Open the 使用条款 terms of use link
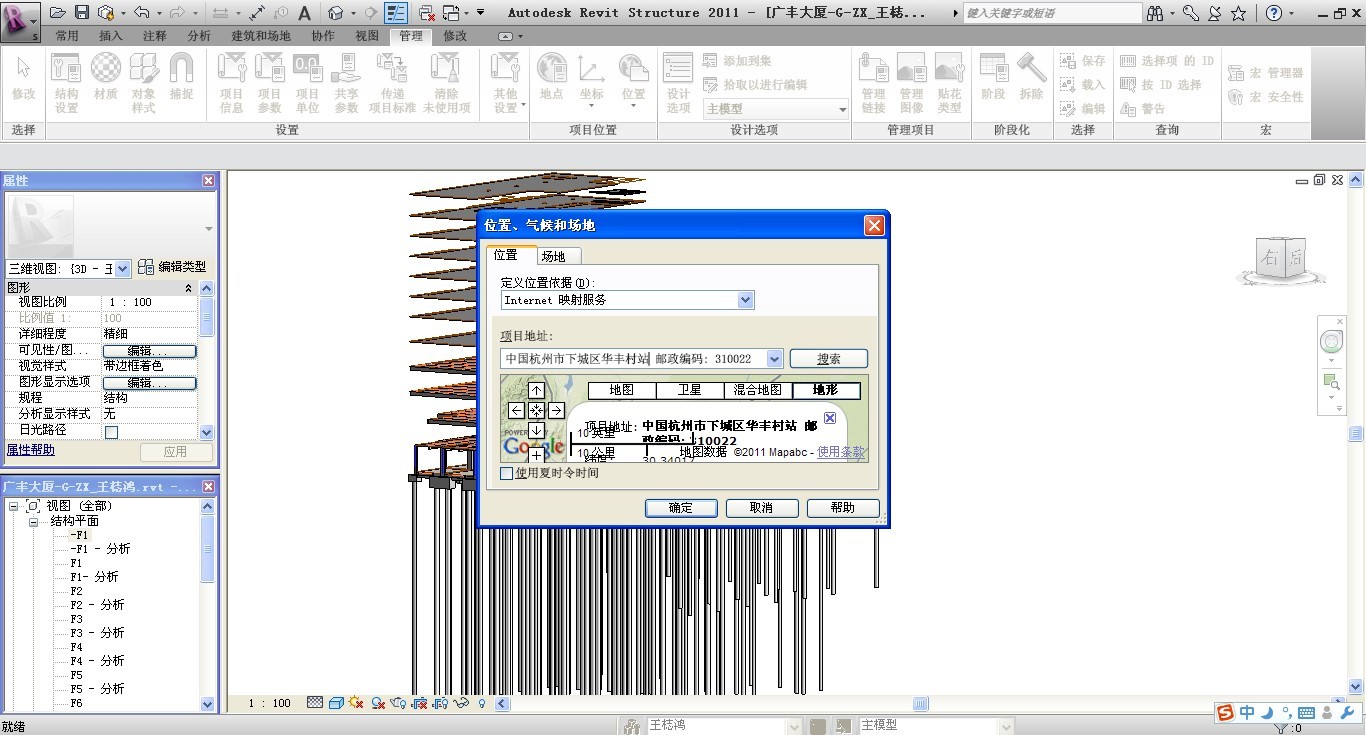Image resolution: width=1366 pixels, height=735 pixels. tap(841, 452)
